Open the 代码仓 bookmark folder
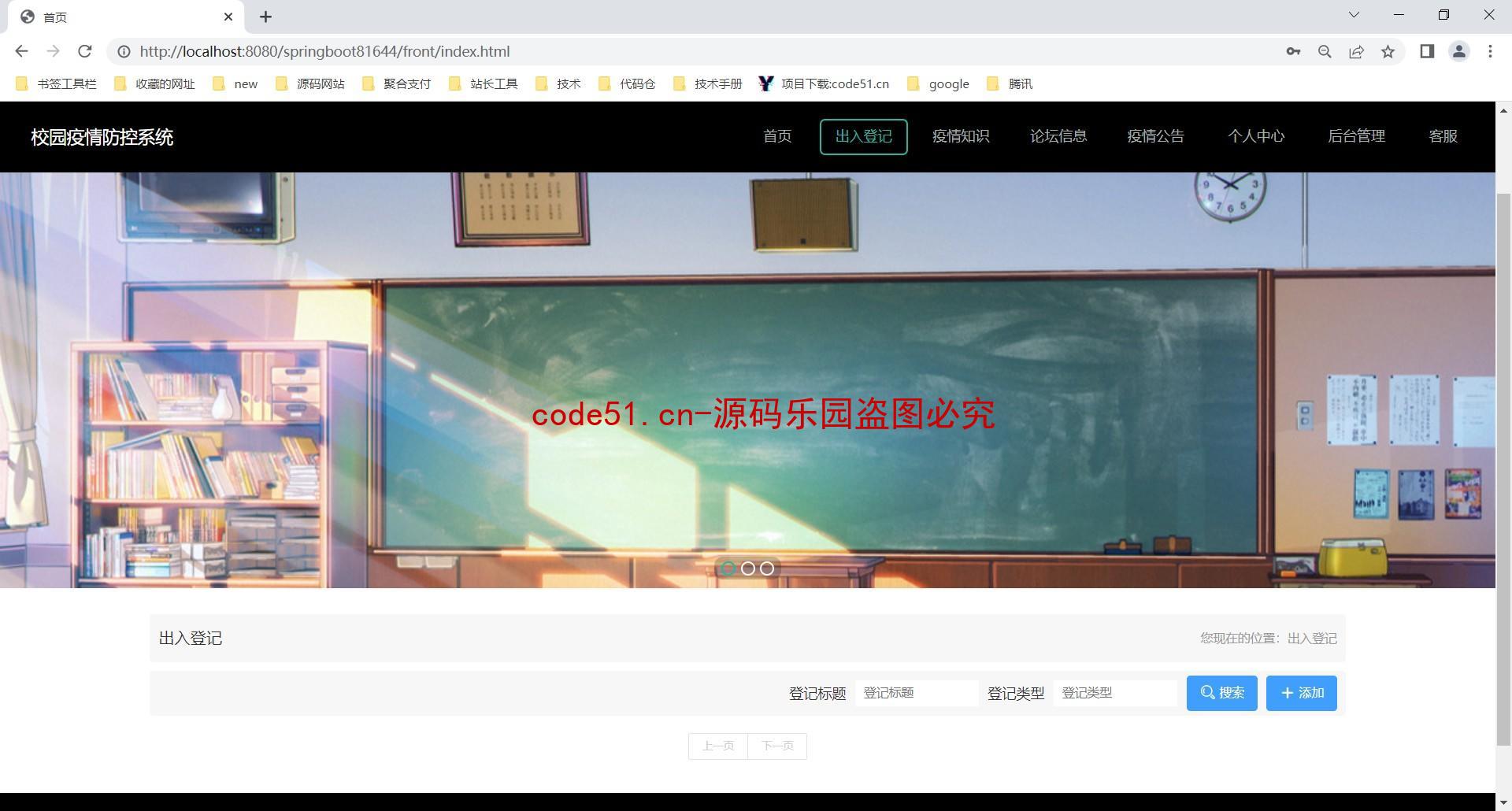The image size is (1512, 811). (x=628, y=83)
